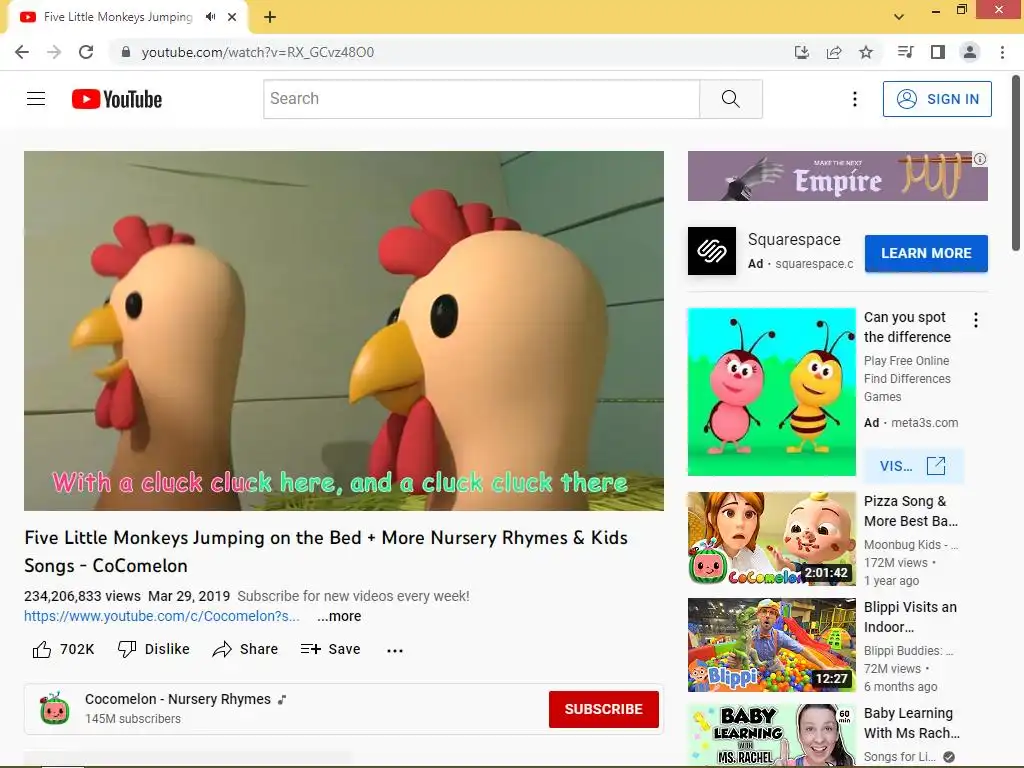Click the Blippi Buddies channel name

[x=908, y=650]
